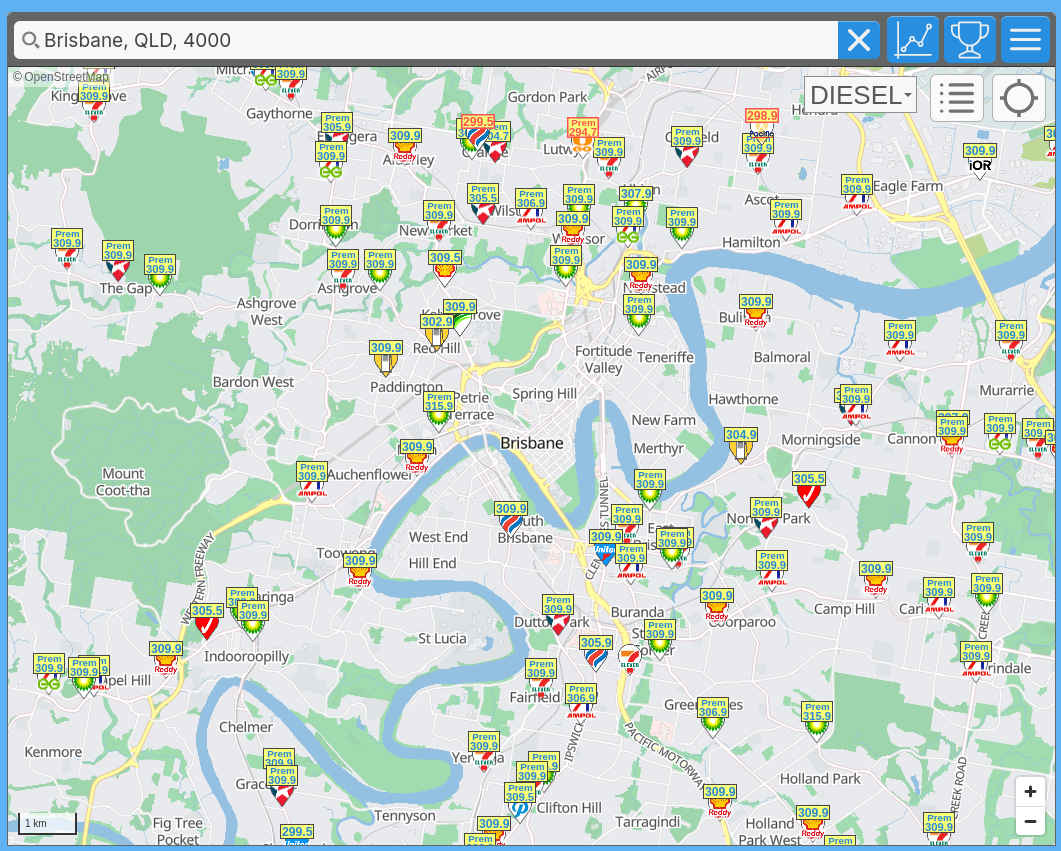1061x851 pixels.
Task: Select the 305.5 Prem marker near Wilston
Action: tap(483, 204)
